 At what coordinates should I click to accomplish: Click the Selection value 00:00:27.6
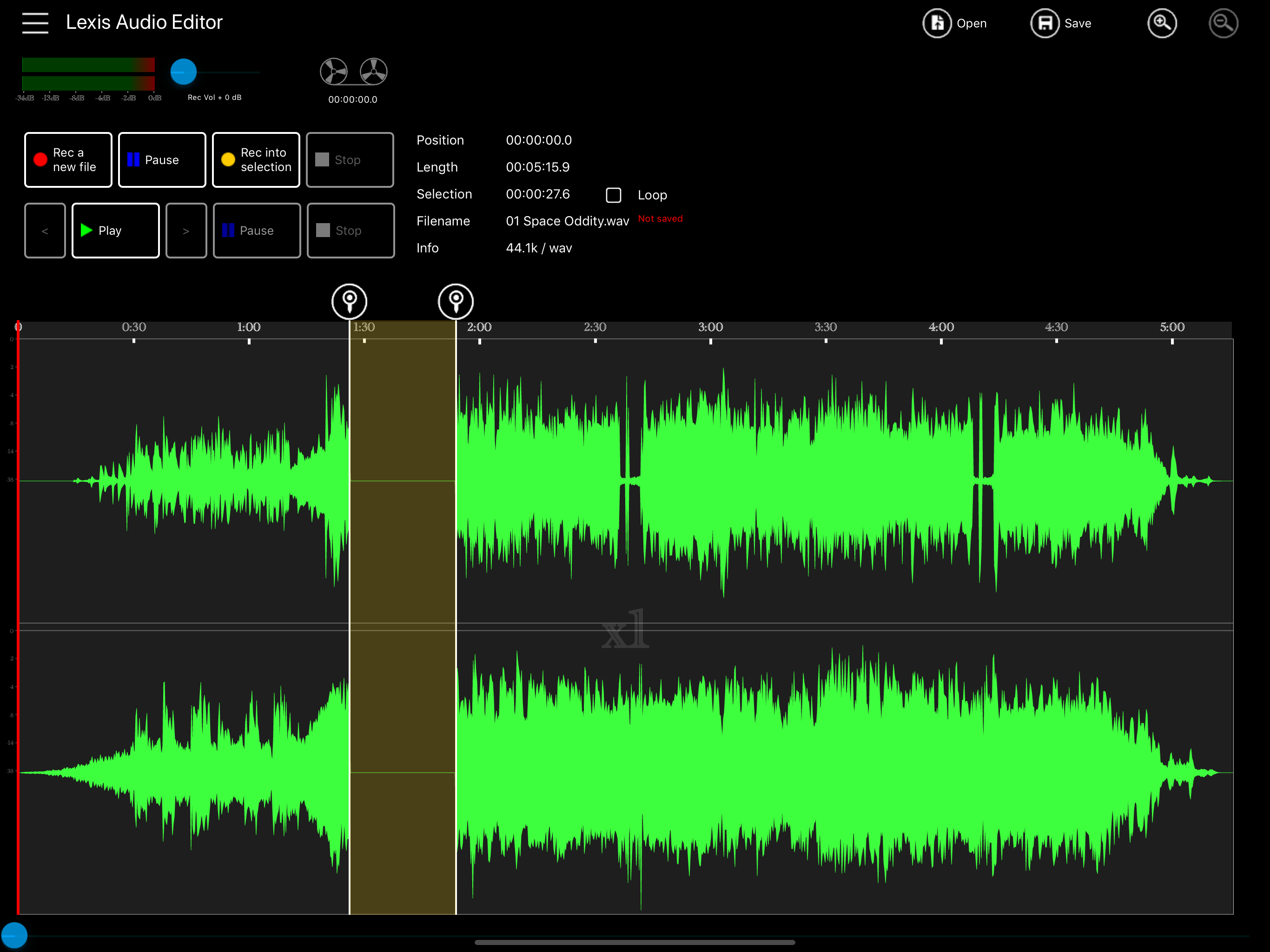click(537, 194)
